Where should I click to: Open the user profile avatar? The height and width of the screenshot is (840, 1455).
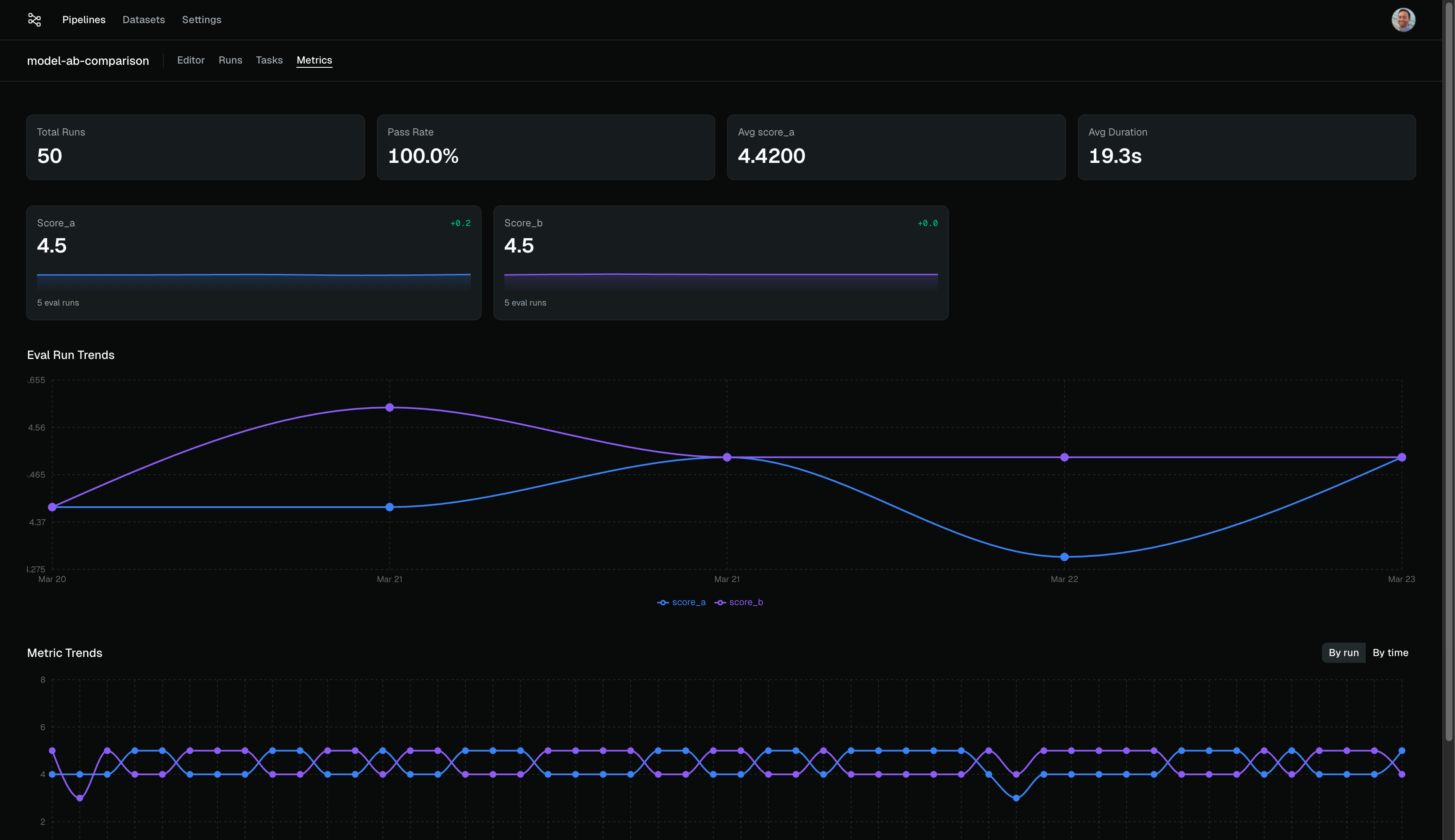point(1403,20)
